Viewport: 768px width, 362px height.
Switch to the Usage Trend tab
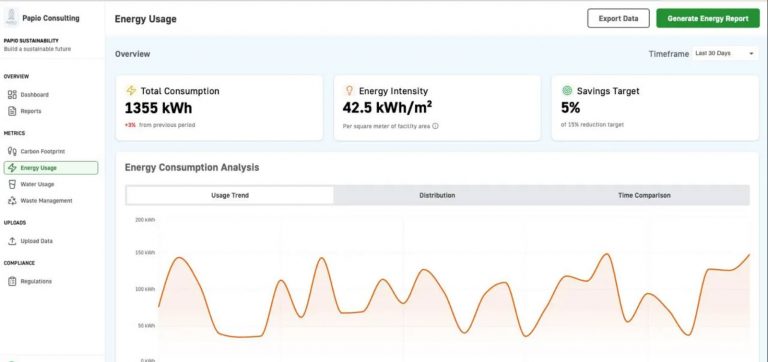(x=230, y=195)
